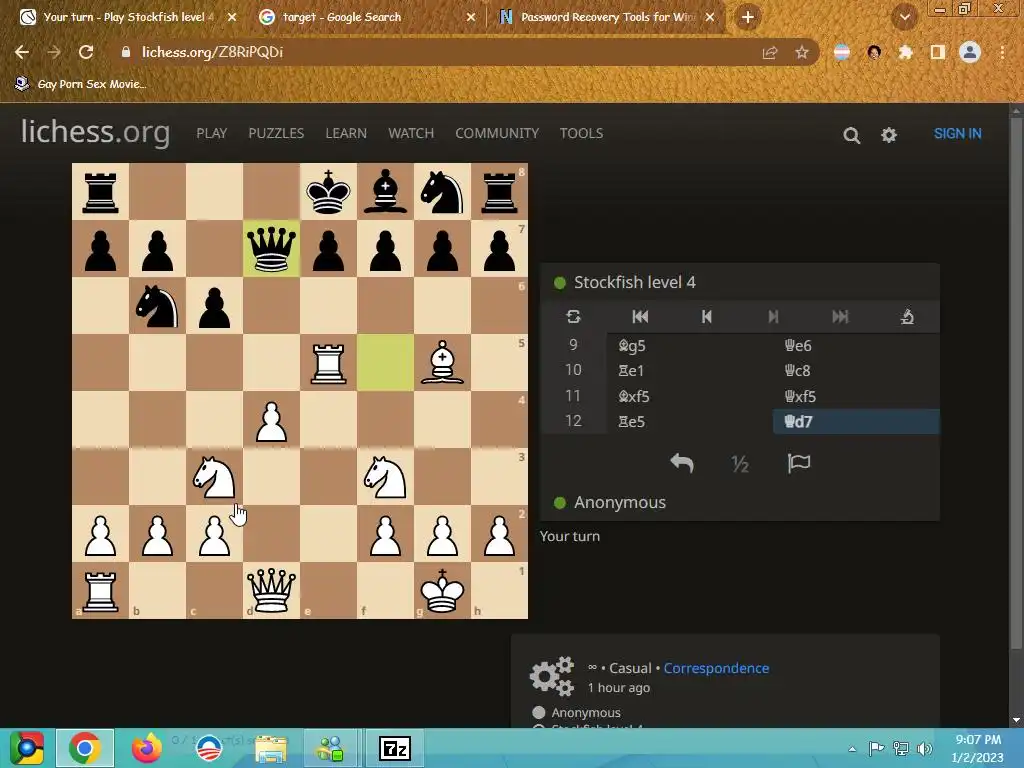
Task: Step back one move in the move list
Action: point(707,317)
